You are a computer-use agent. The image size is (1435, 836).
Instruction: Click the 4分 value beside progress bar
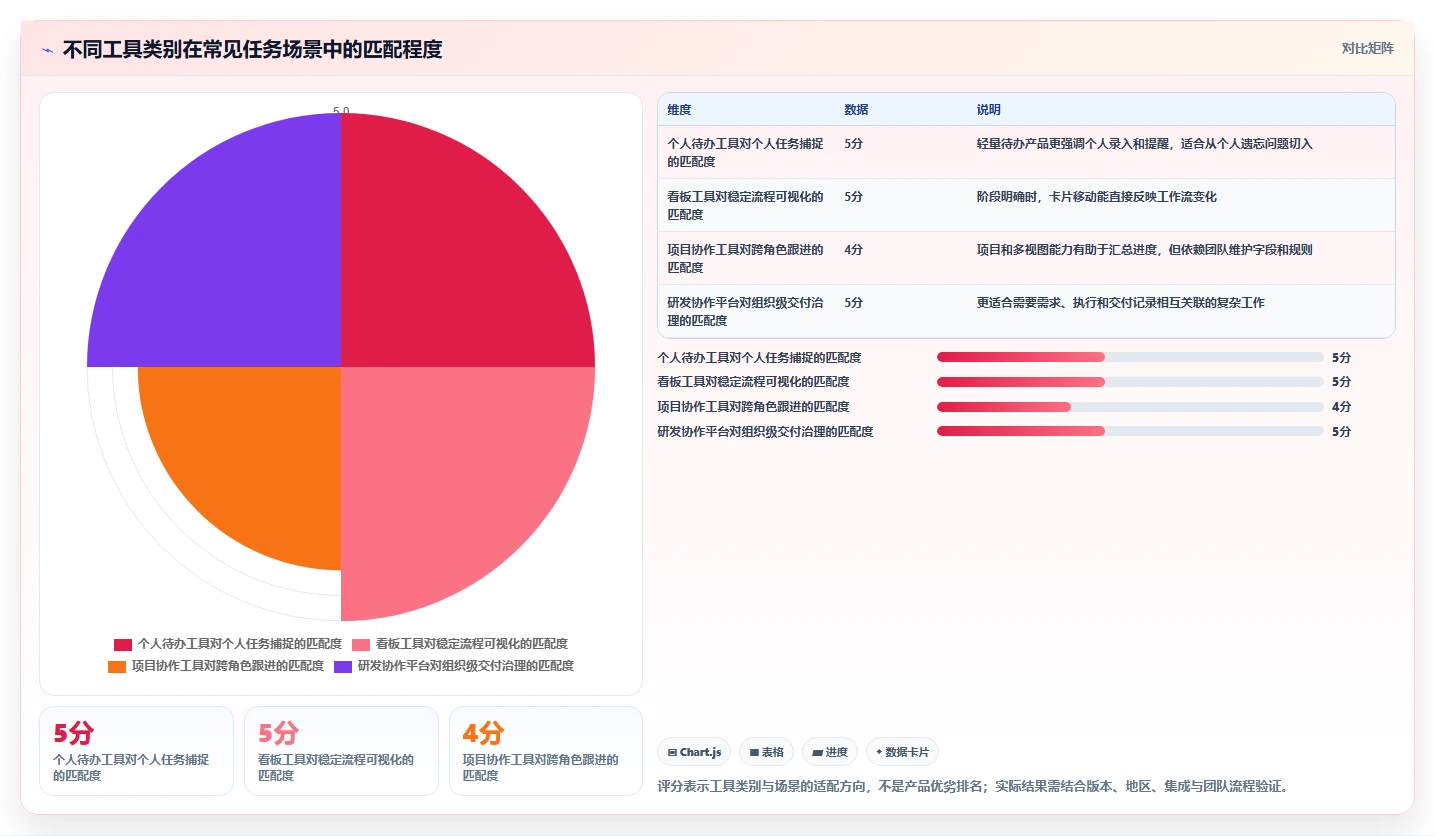coord(1341,407)
